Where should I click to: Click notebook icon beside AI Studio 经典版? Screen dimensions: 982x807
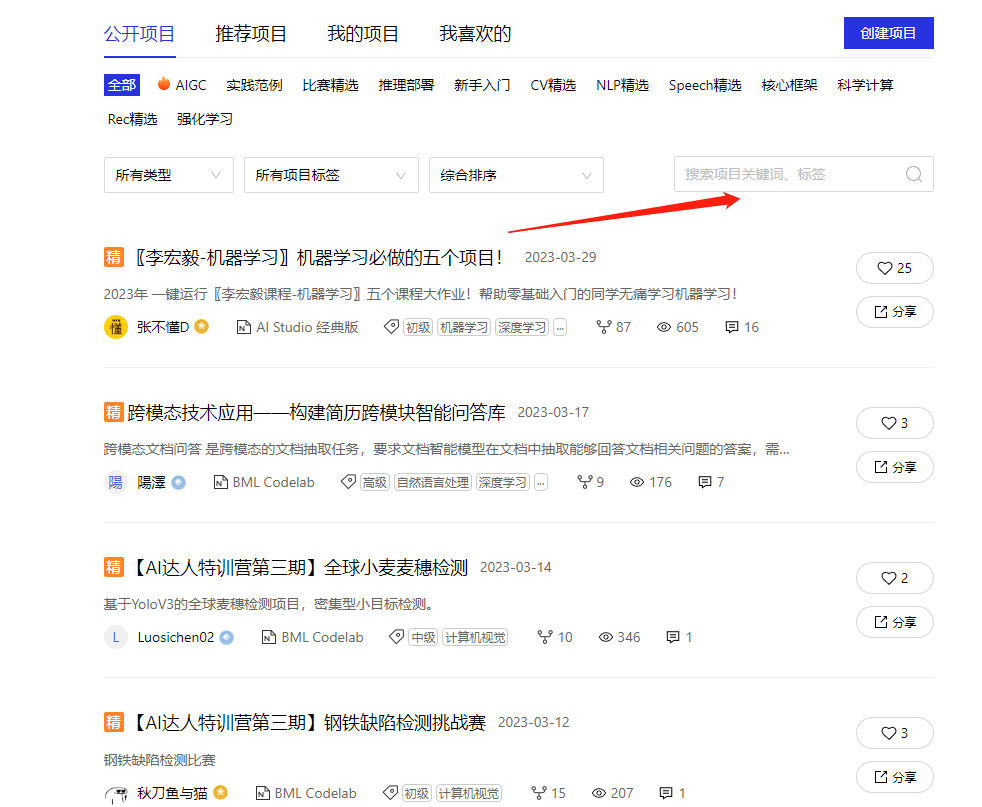tap(244, 327)
